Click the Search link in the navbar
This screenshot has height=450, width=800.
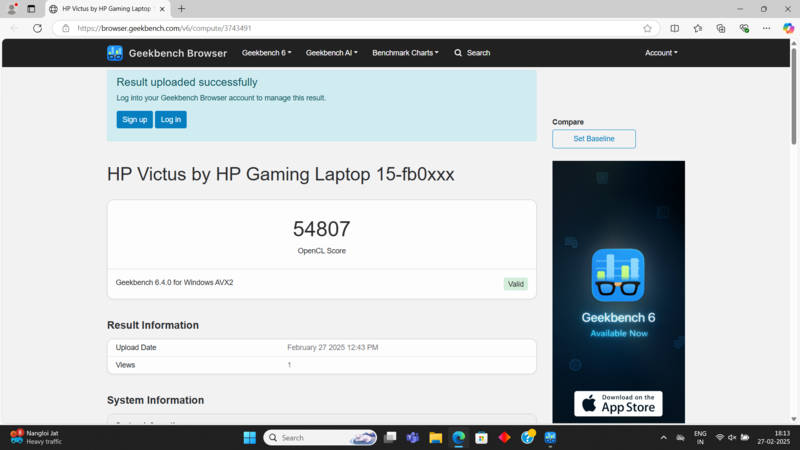[x=472, y=53]
